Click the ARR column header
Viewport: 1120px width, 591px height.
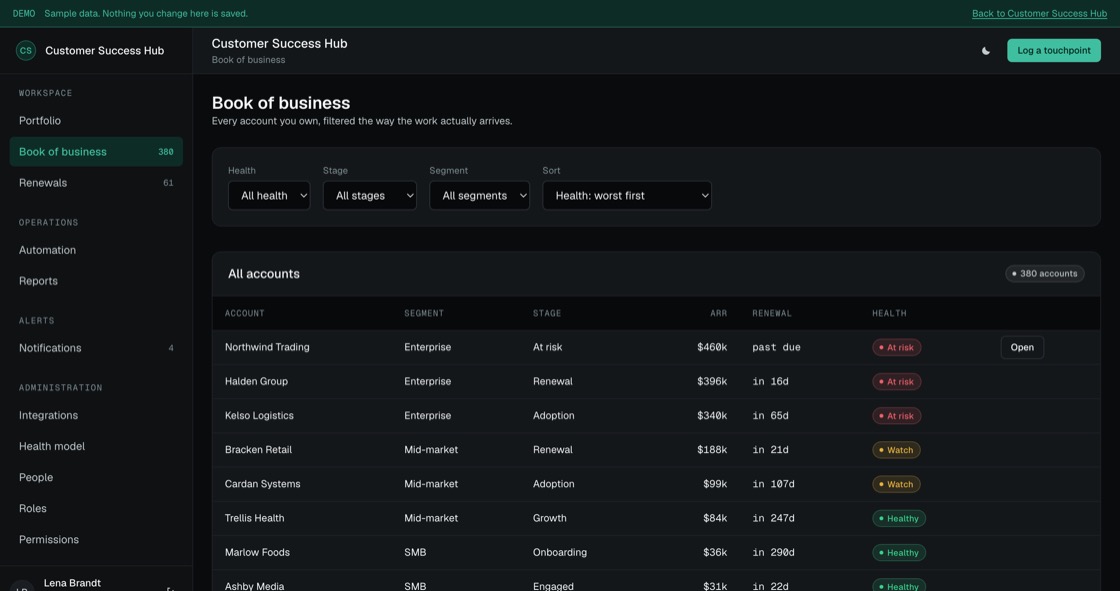tap(719, 313)
